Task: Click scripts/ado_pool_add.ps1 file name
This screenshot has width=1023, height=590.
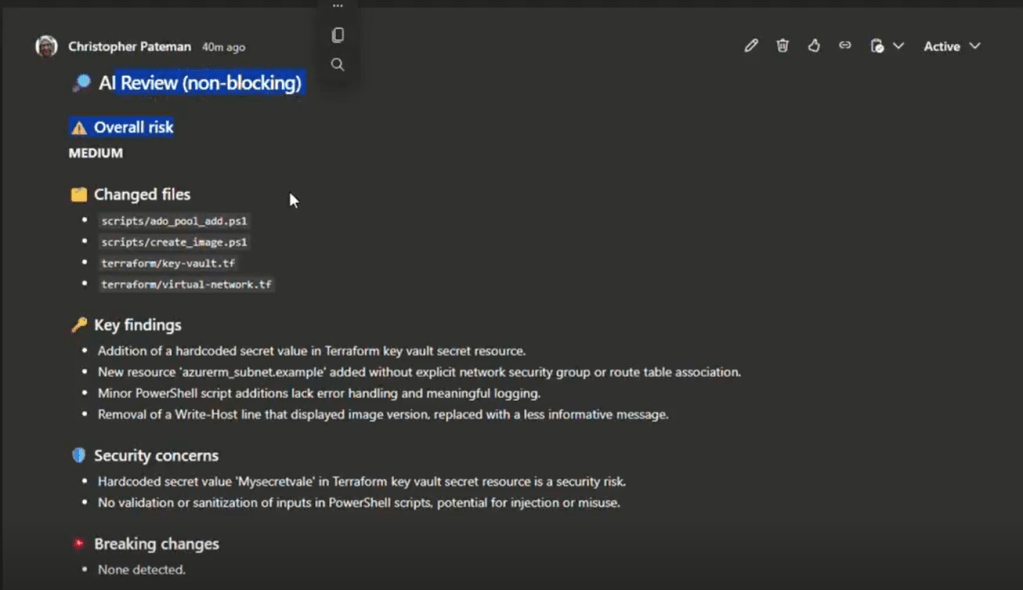Action: coord(174,221)
